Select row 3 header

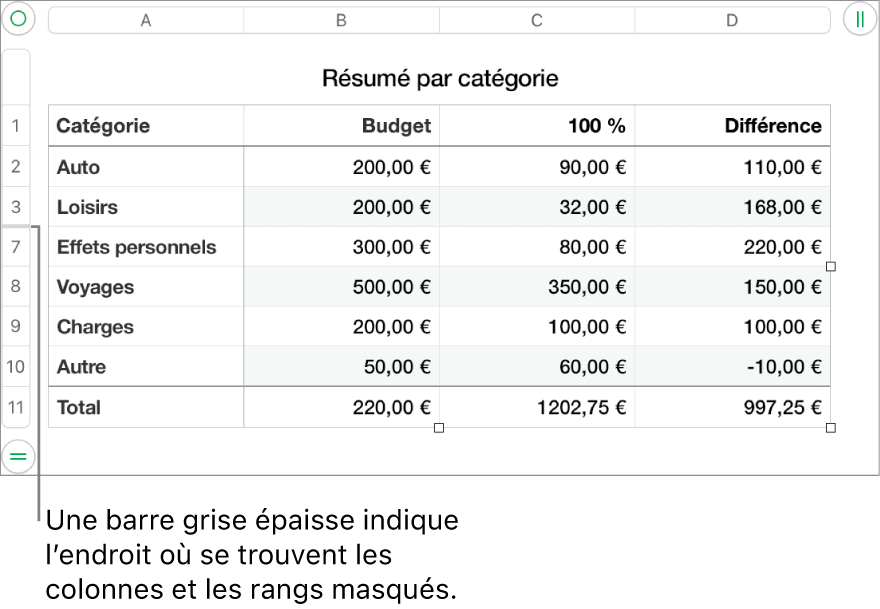pos(16,207)
